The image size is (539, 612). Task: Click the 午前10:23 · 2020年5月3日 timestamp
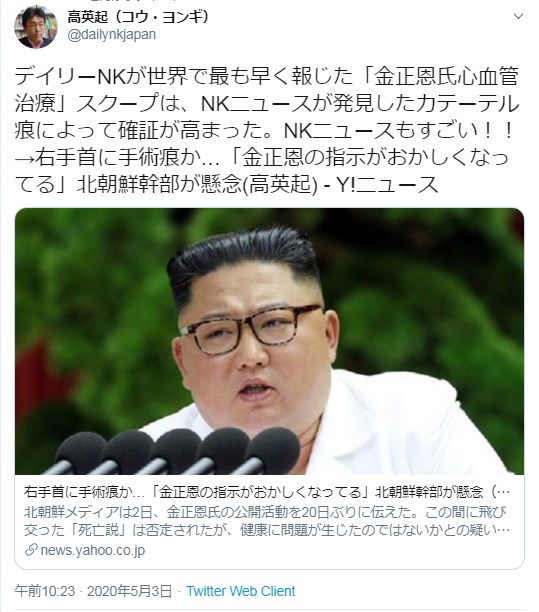[93, 591]
